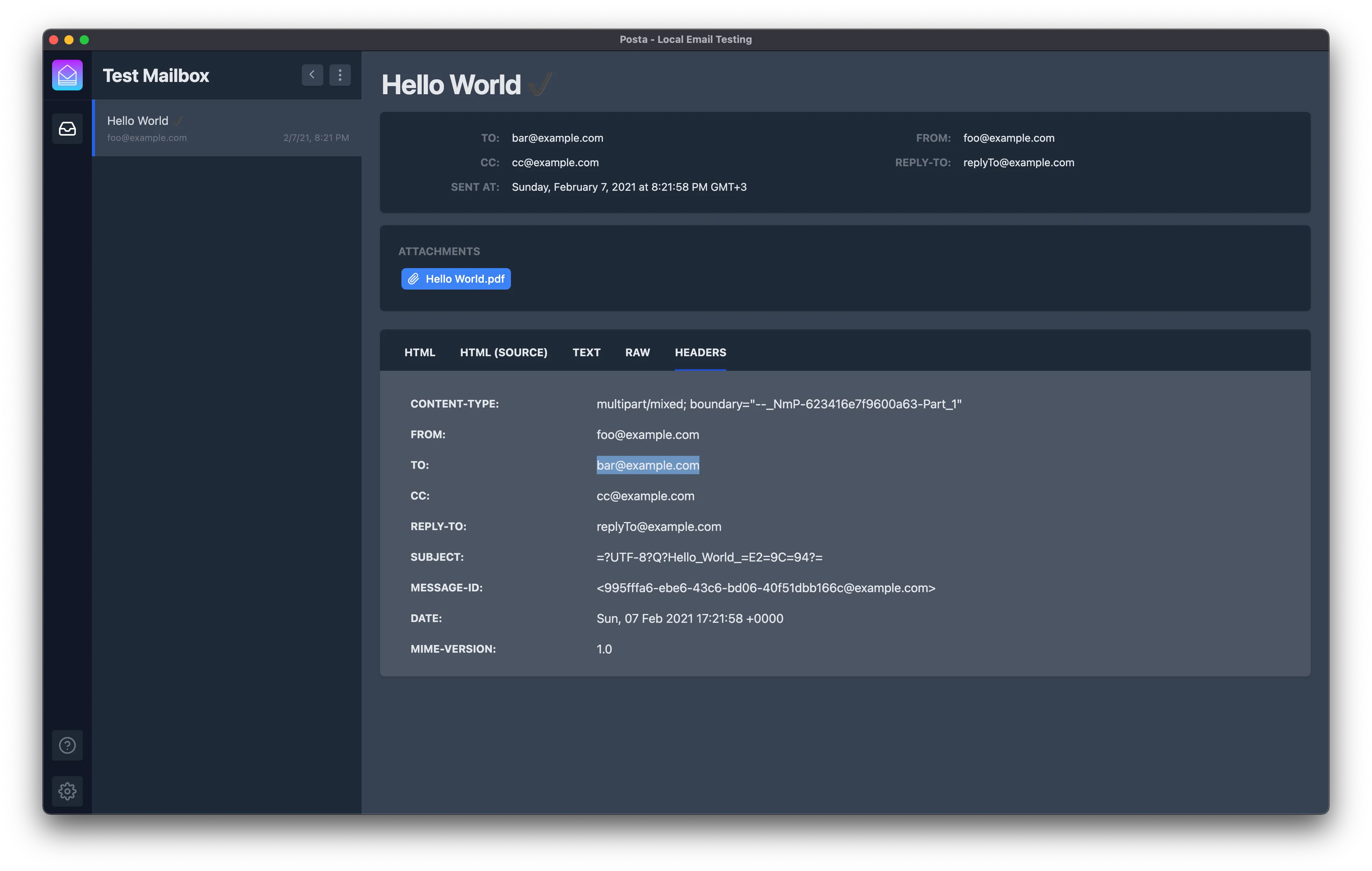Open the Hello World.pdf attachment
1372x871 pixels.
tap(456, 278)
